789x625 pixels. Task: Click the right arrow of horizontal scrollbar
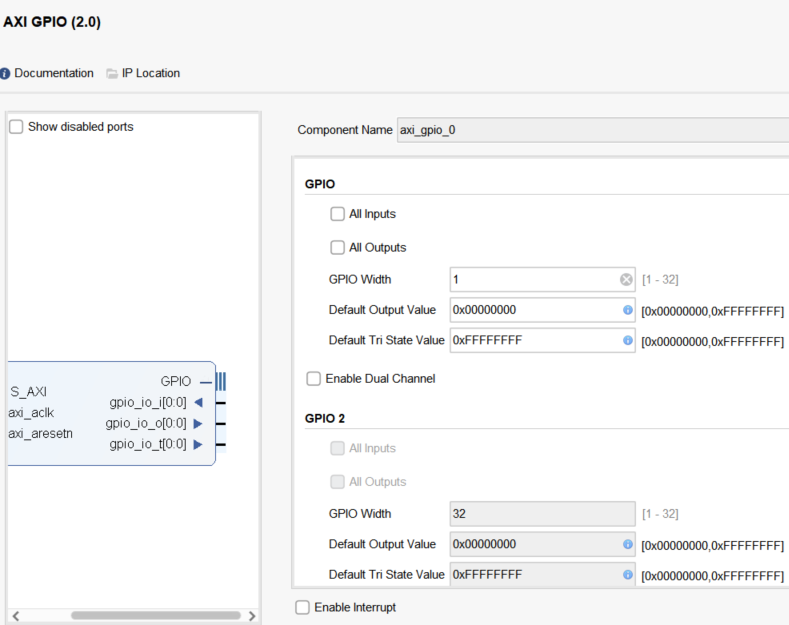(252, 616)
